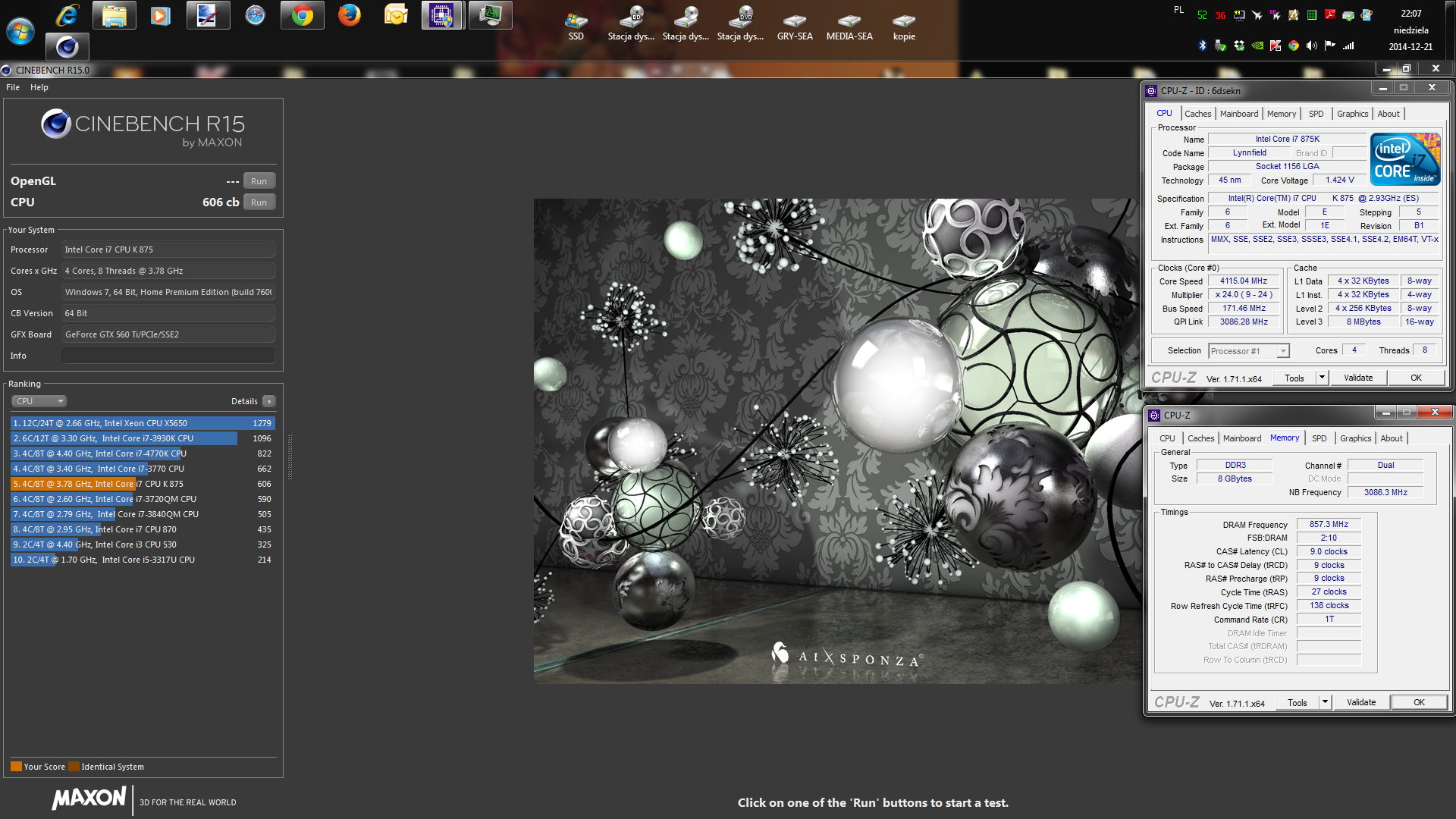Launch Google Chrome from the taskbar
Viewport: 1456px width, 819px height.
tap(303, 15)
